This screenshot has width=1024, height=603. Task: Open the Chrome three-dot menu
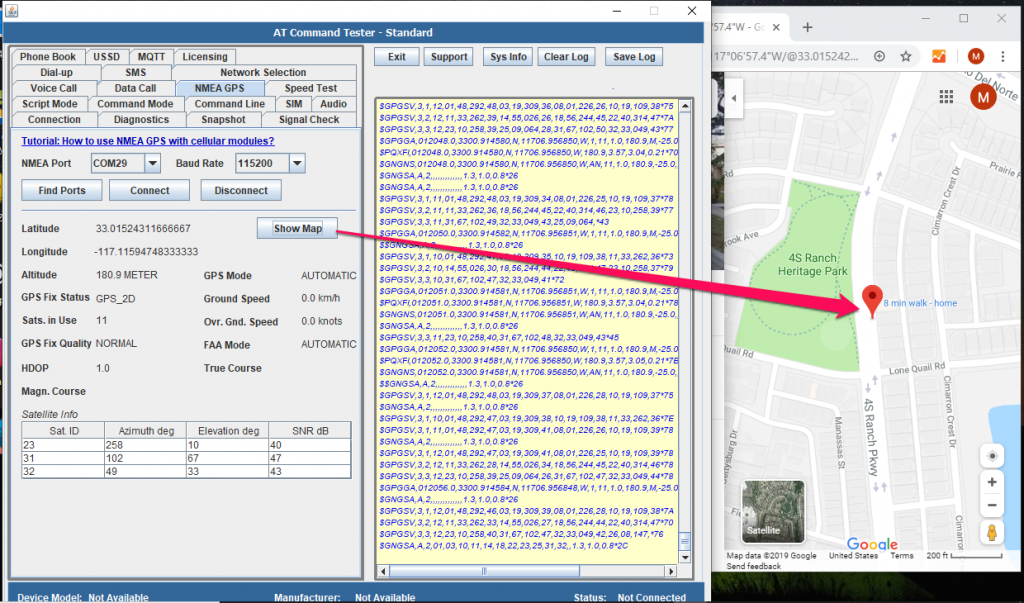1003,56
